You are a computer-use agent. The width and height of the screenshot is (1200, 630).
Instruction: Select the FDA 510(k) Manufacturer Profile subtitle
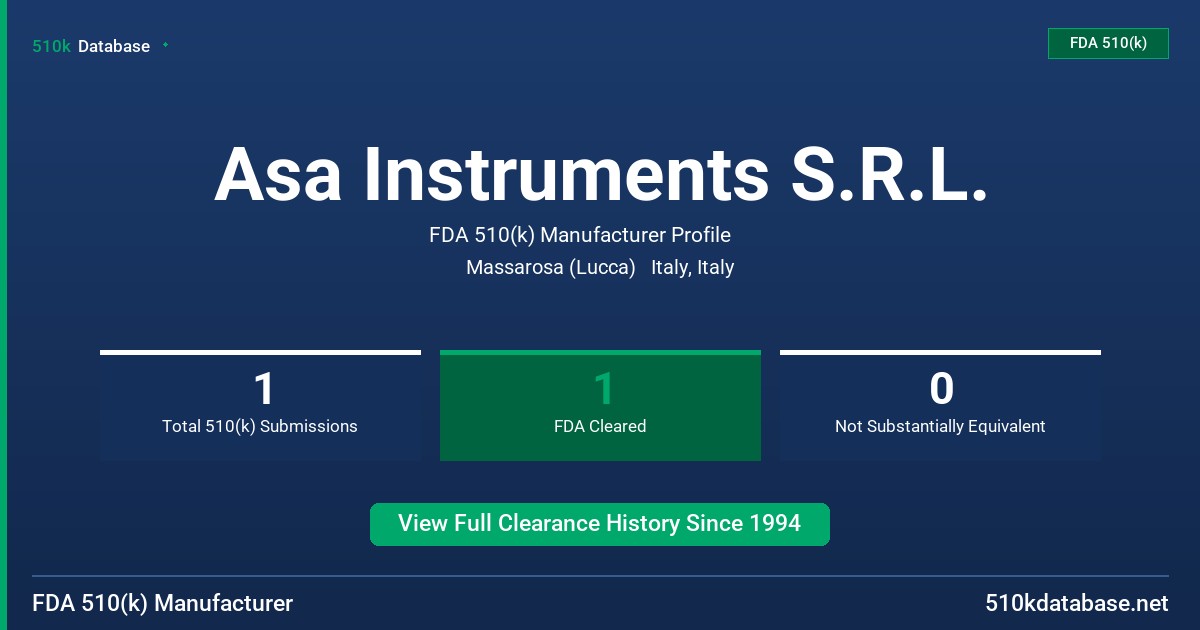580,235
